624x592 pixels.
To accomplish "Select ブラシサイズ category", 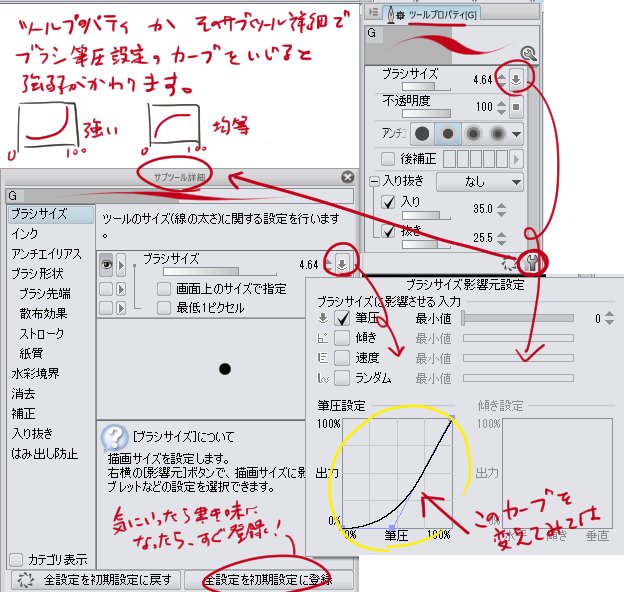I will tap(51, 214).
